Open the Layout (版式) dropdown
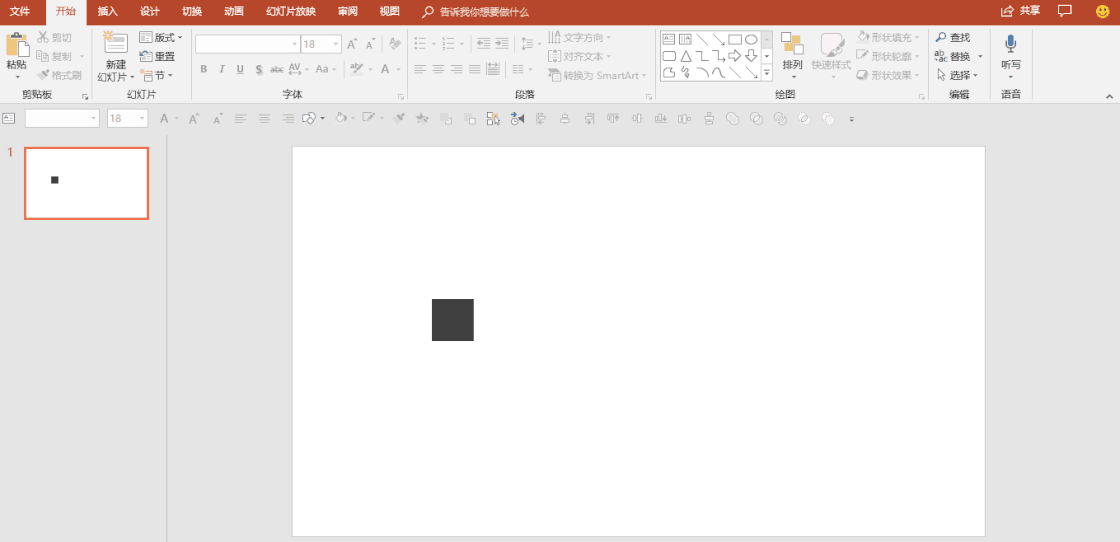Screen dimensions: 1120x542 click(x=161, y=38)
